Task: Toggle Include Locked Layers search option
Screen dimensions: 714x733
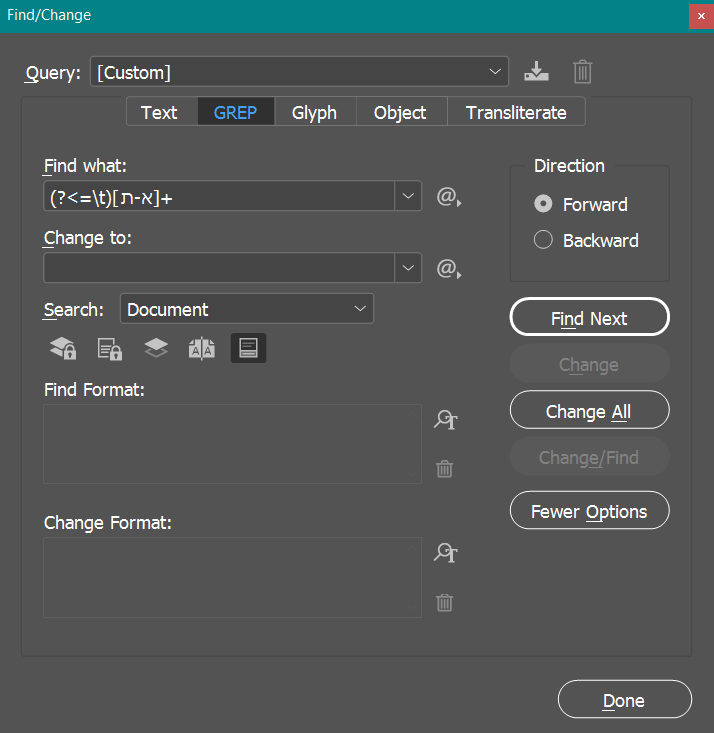Action: 63,348
